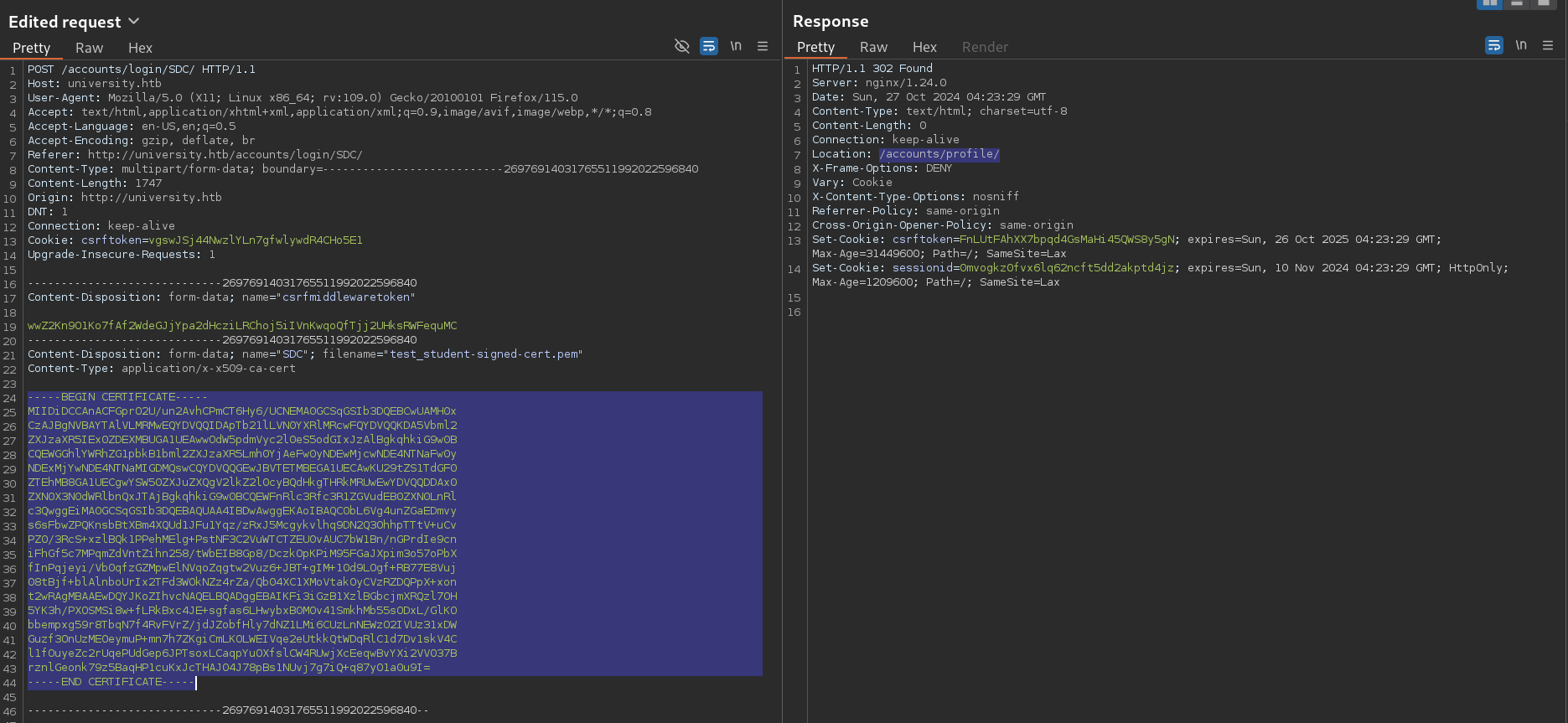Click the Referrer-Policy: same-origin header
The width and height of the screenshot is (1568, 723).
pos(906,211)
